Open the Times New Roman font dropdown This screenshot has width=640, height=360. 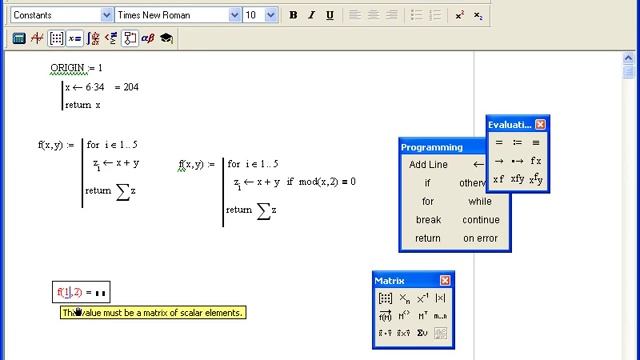point(234,15)
